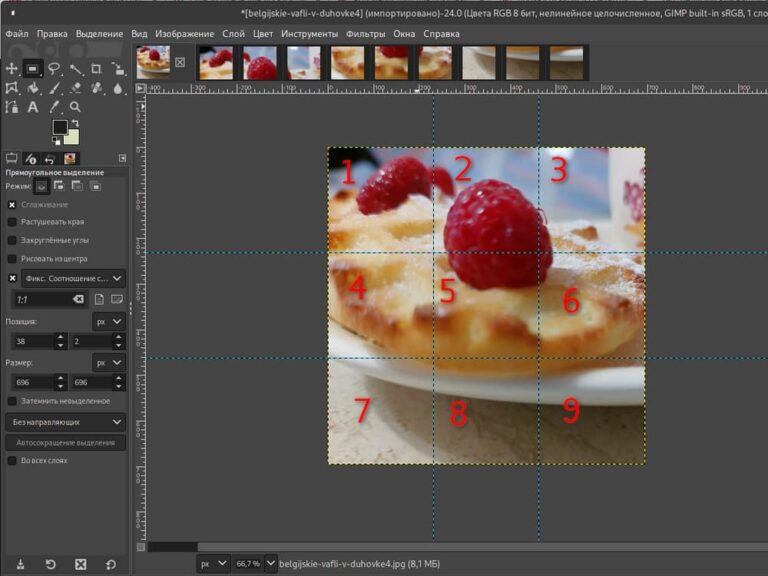768x576 pixels.
Task: Select the Cage/Warp Transform tool
Action: tap(11, 88)
